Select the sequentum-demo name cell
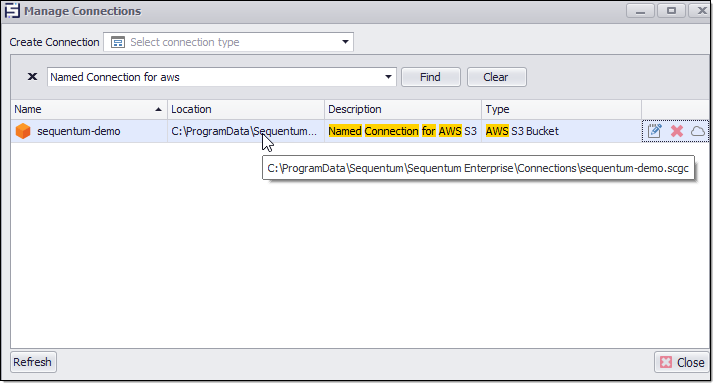This screenshot has width=716, height=386. [x=89, y=131]
